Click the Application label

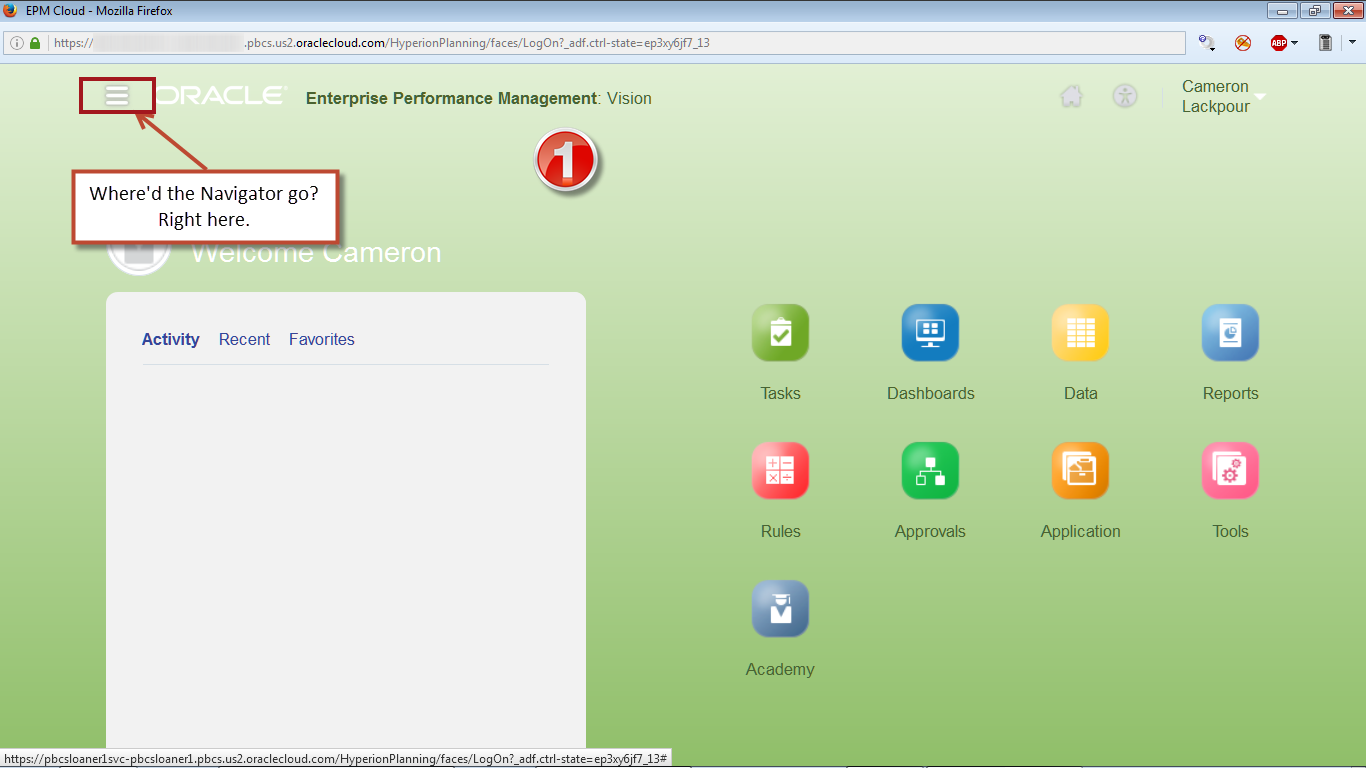click(x=1080, y=531)
